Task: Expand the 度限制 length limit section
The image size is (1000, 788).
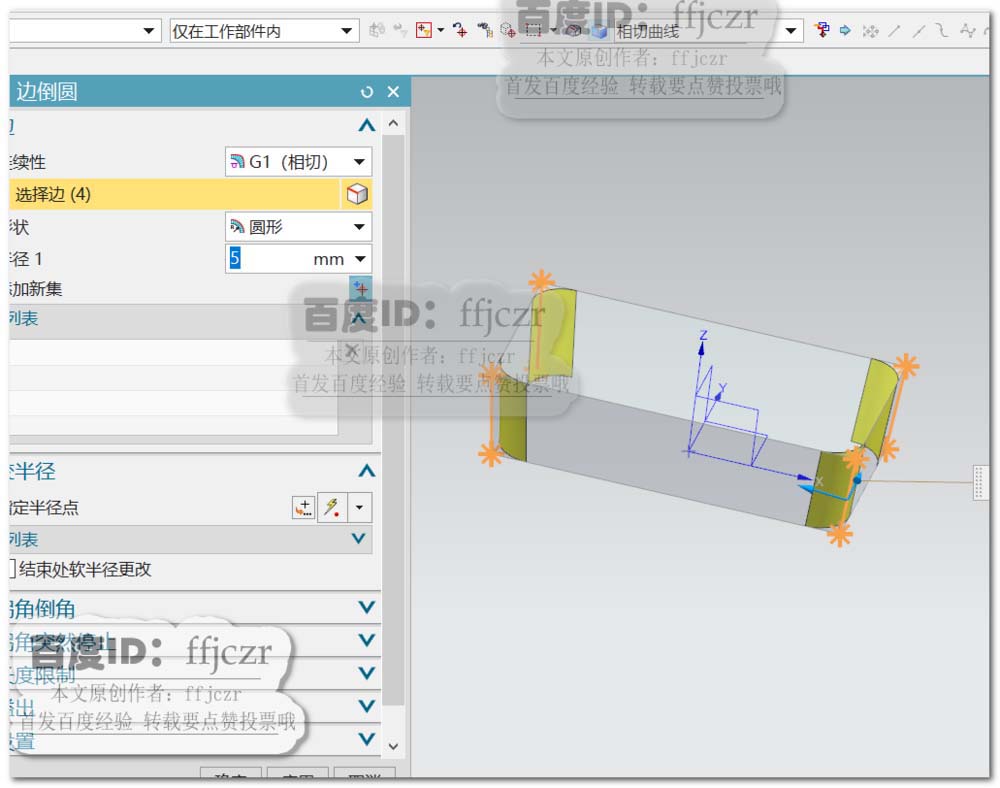Action: pyautogui.click(x=367, y=673)
